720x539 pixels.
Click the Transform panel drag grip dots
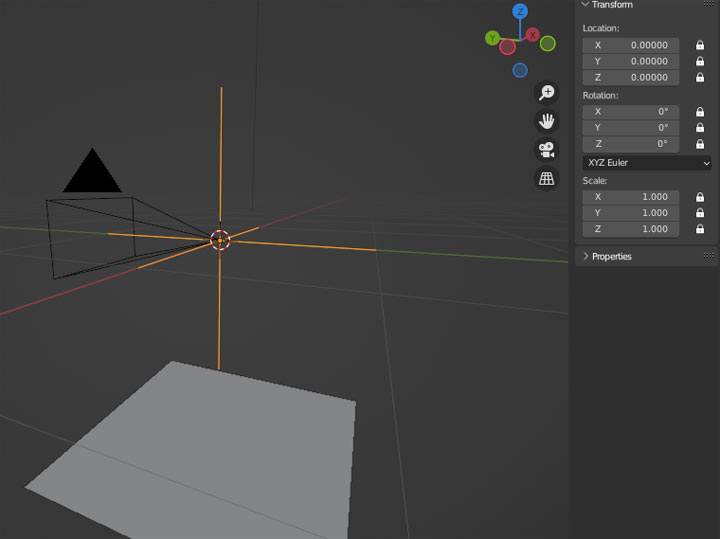tap(709, 4)
